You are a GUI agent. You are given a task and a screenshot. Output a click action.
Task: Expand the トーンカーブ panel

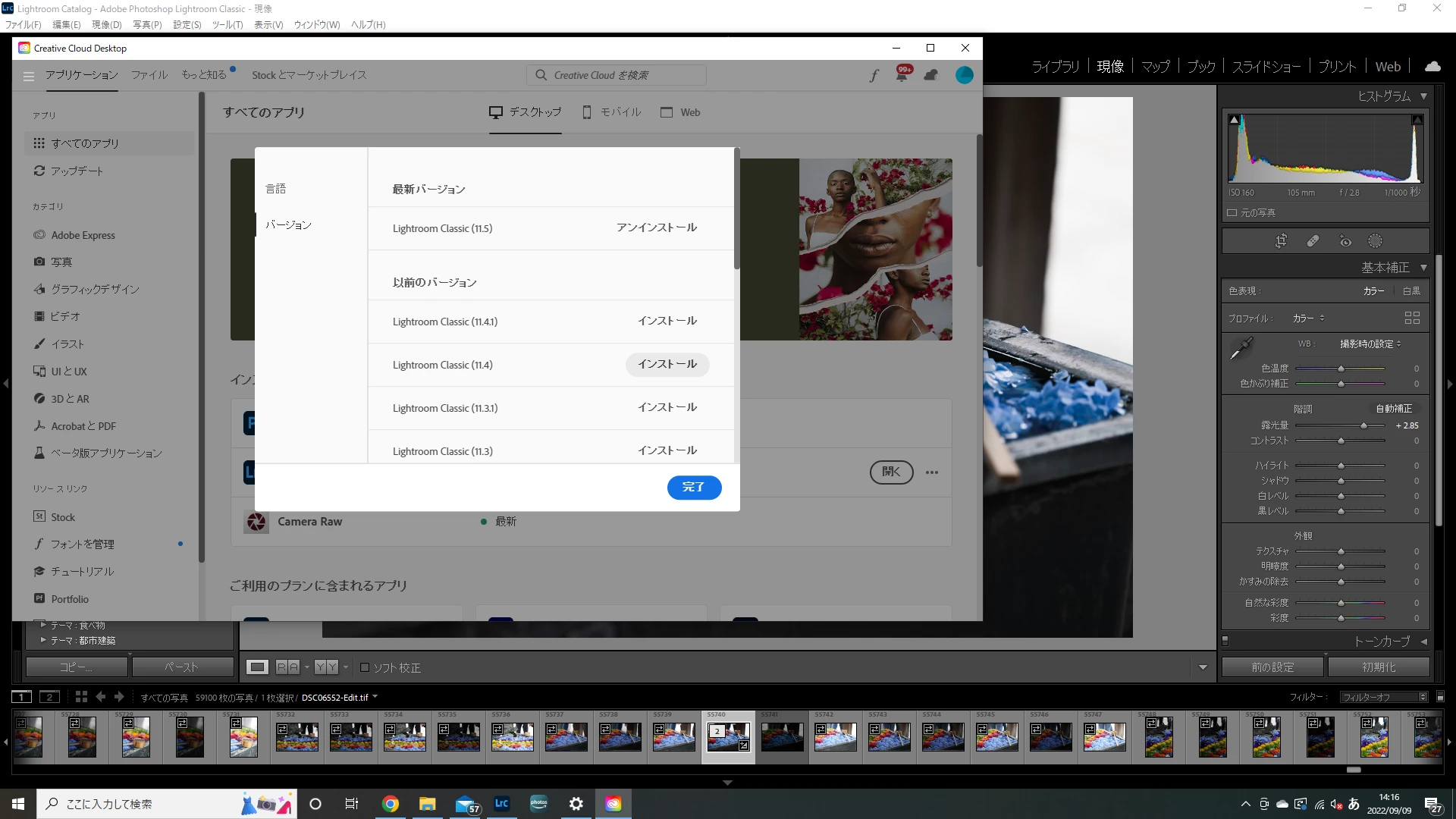pyautogui.click(x=1423, y=642)
